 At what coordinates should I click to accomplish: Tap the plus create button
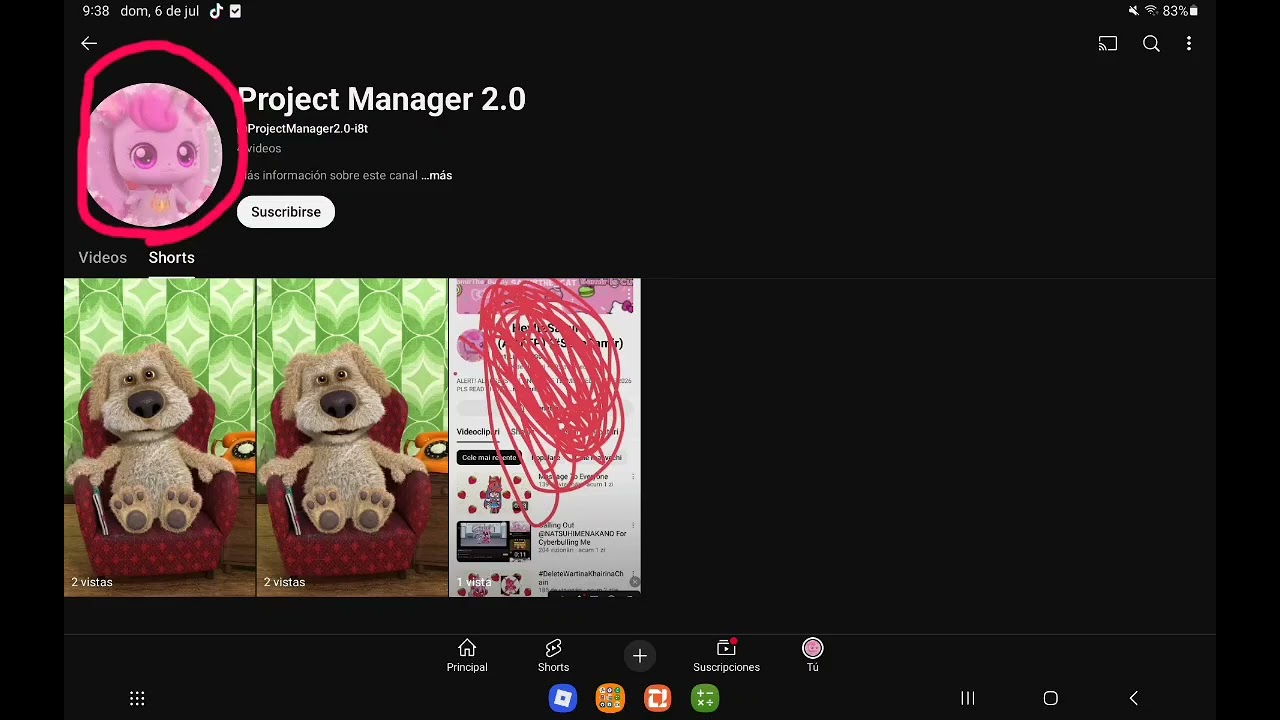pos(640,656)
